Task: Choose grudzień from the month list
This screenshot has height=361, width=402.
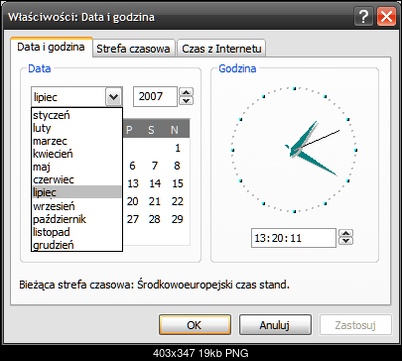Action: point(77,245)
